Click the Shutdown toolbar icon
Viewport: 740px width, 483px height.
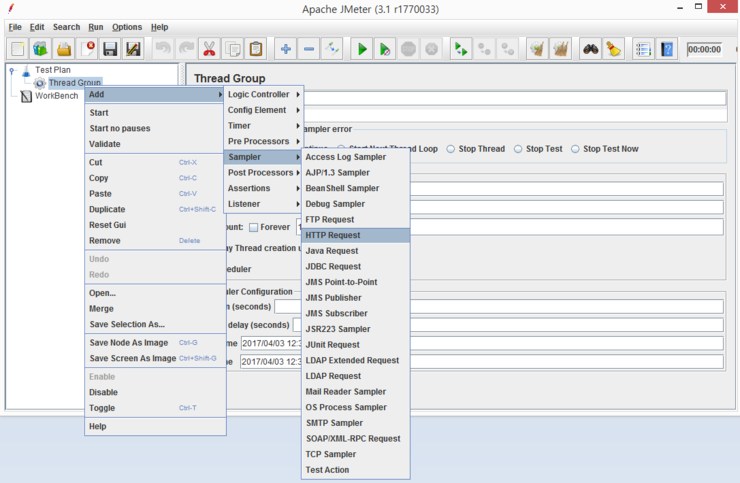(x=431, y=49)
